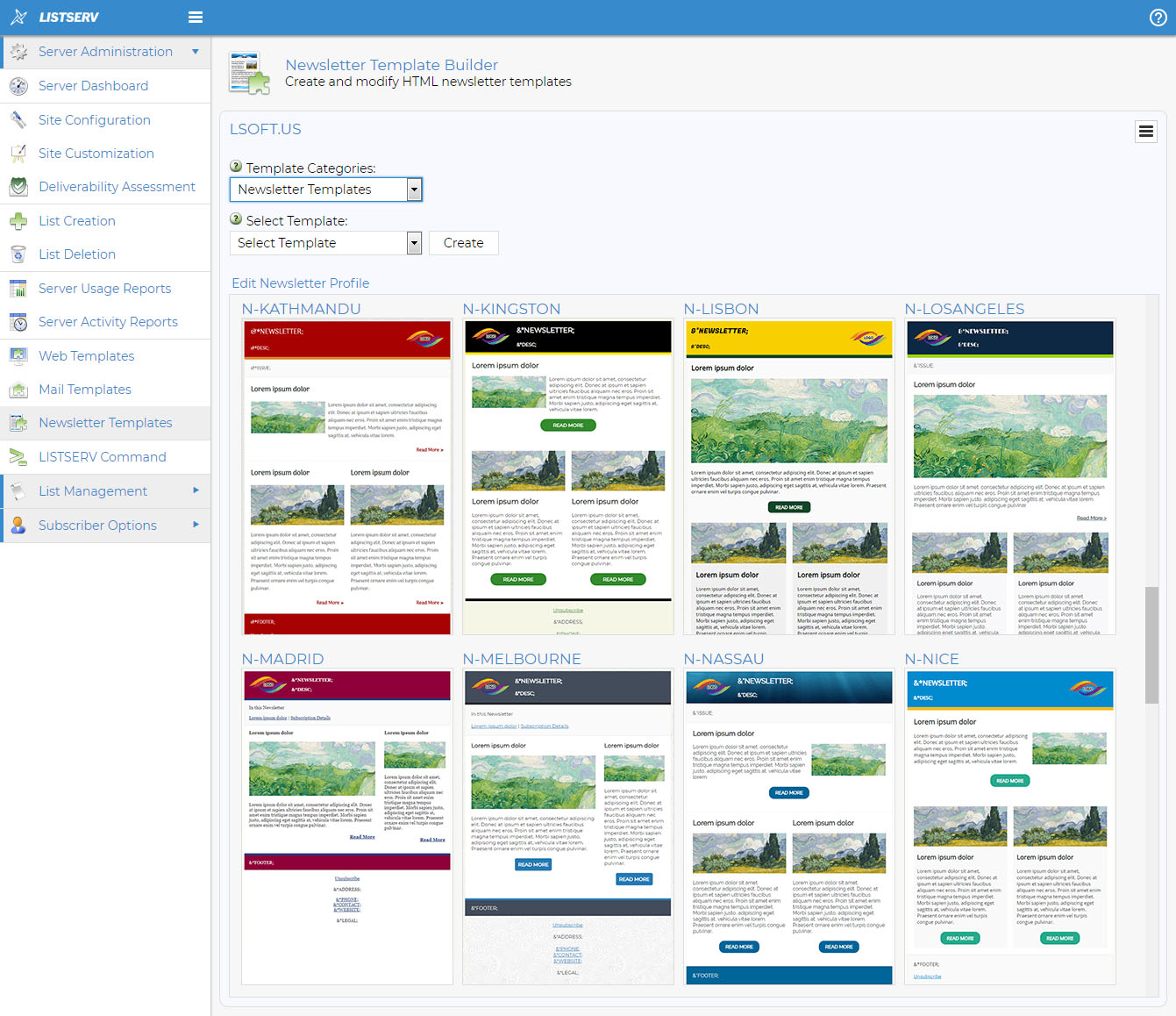Open the List Deletion page
This screenshot has height=1016, width=1176.
(x=77, y=254)
